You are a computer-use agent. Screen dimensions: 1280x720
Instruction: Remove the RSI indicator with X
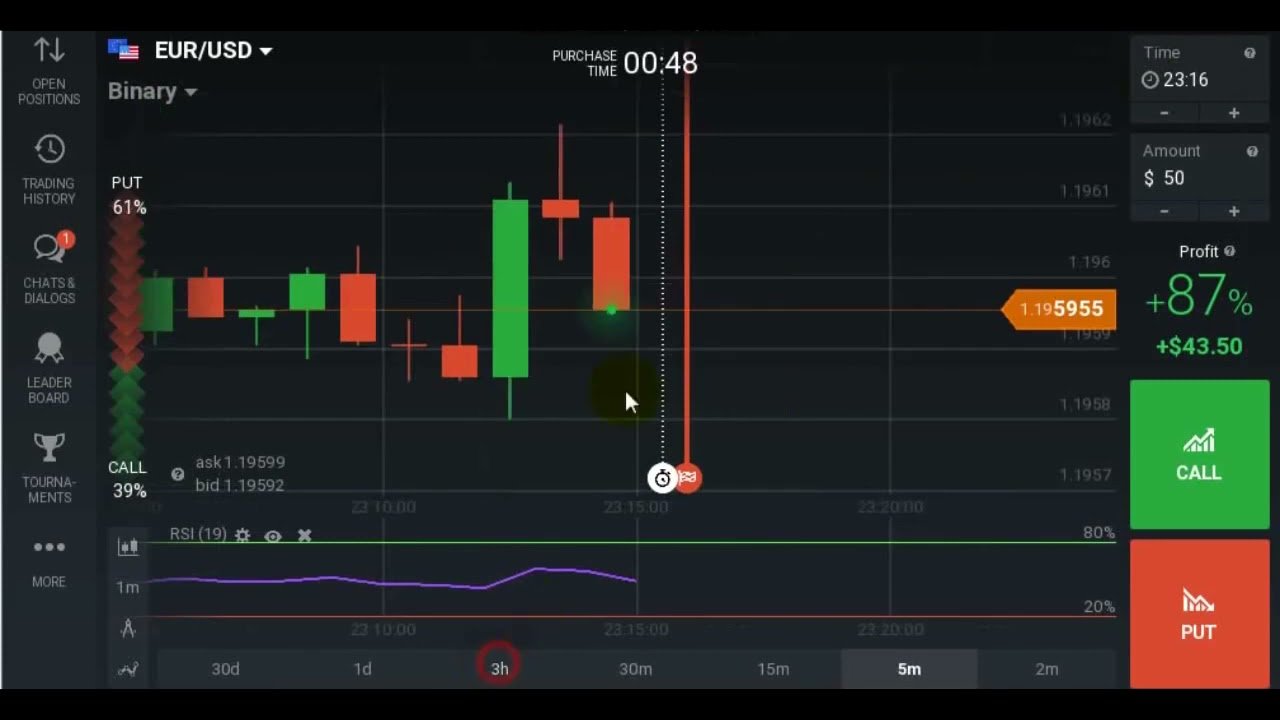pyautogui.click(x=304, y=535)
